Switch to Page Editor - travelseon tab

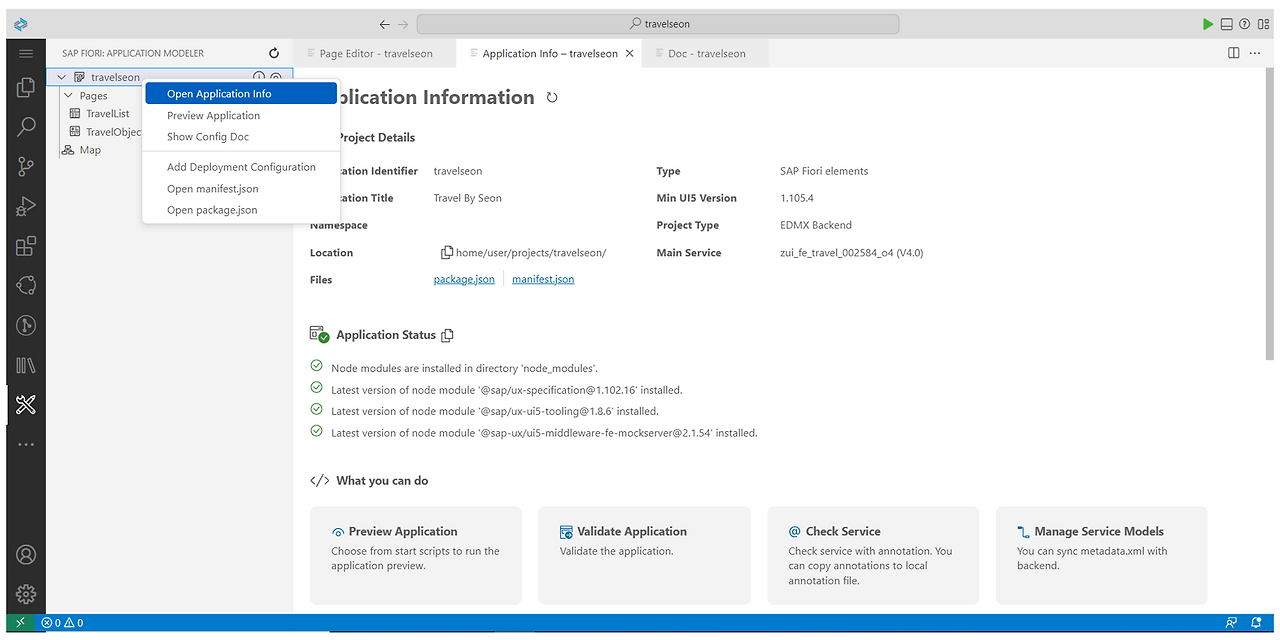(x=375, y=53)
